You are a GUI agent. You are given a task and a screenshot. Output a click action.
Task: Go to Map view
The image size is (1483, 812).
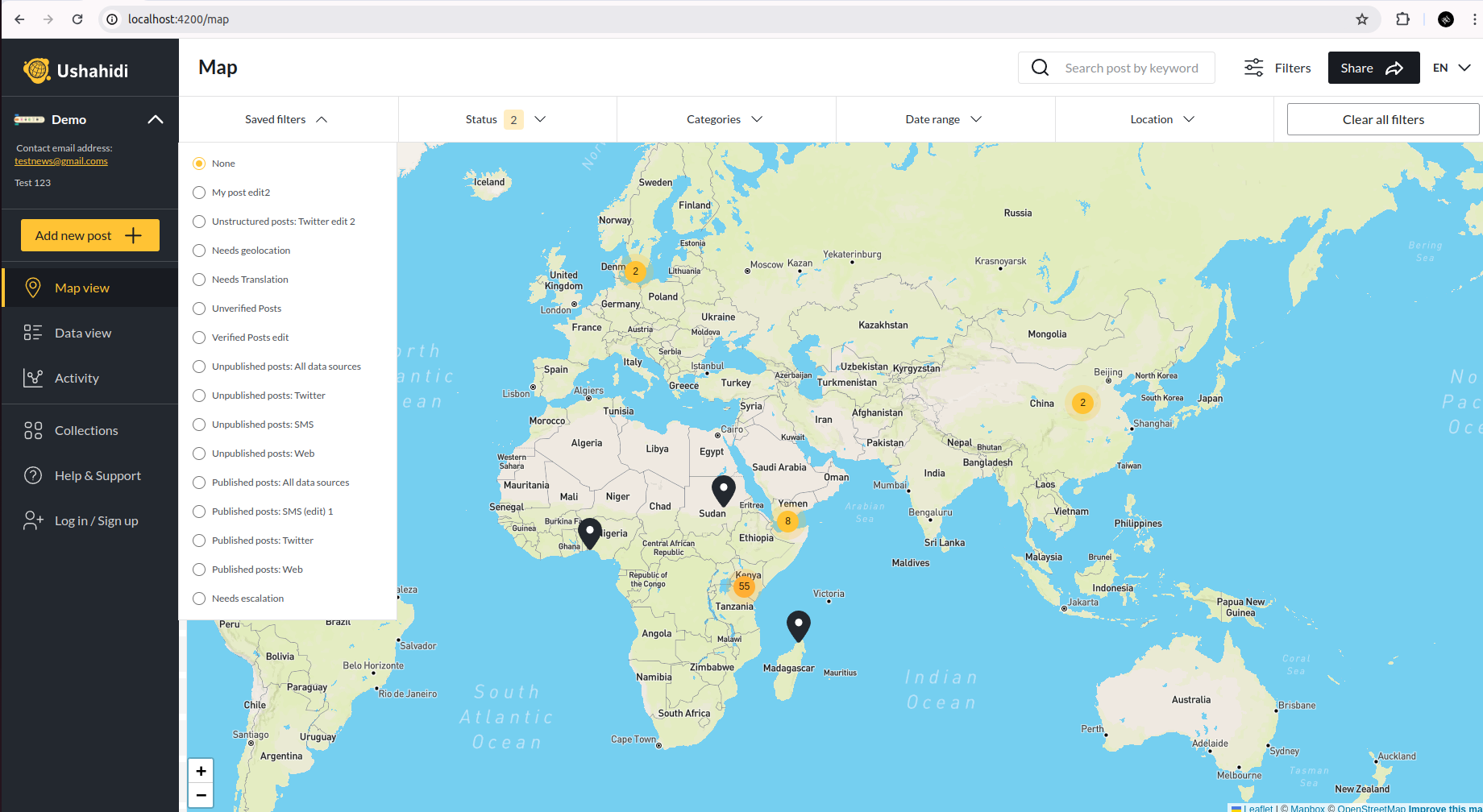click(x=90, y=288)
